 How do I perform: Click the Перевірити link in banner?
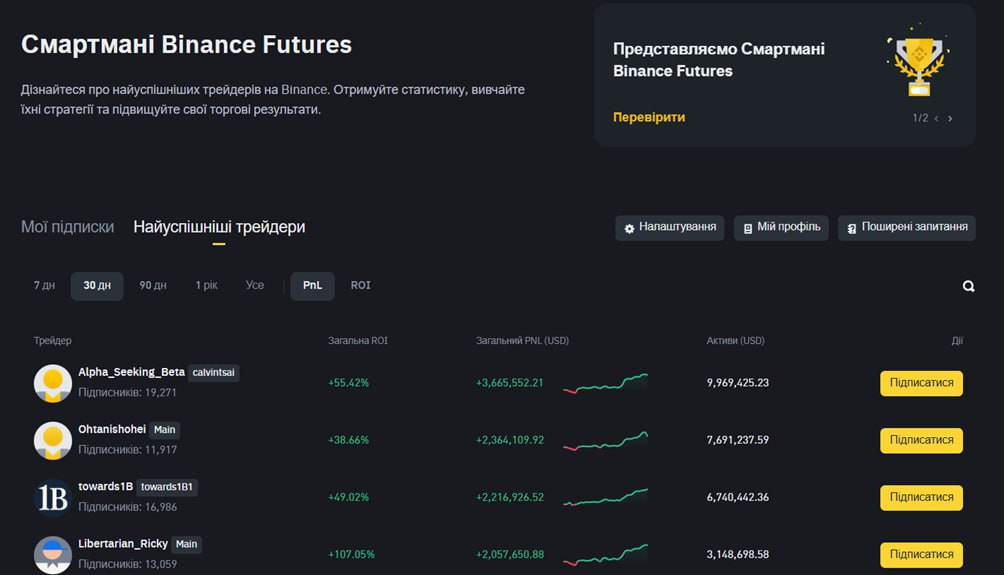(x=649, y=117)
